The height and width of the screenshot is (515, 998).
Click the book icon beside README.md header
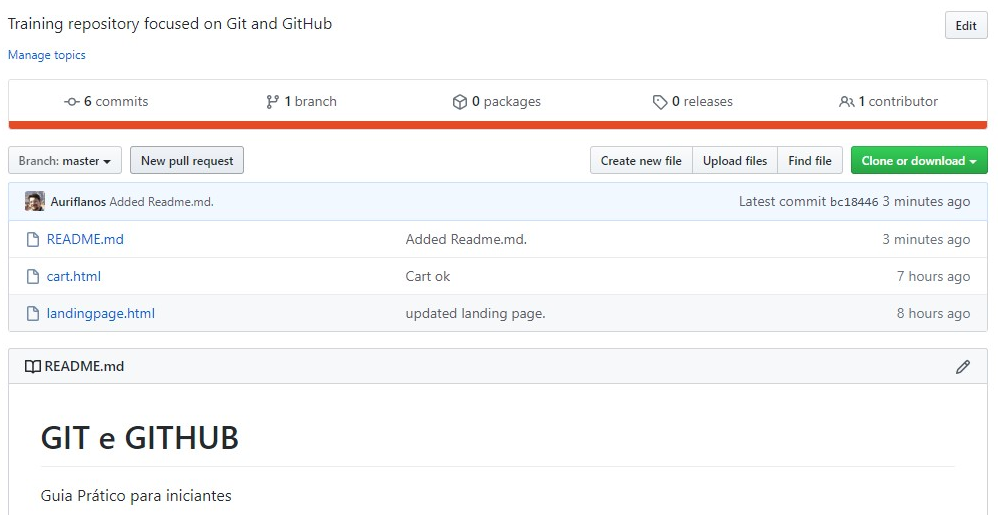[x=32, y=367]
